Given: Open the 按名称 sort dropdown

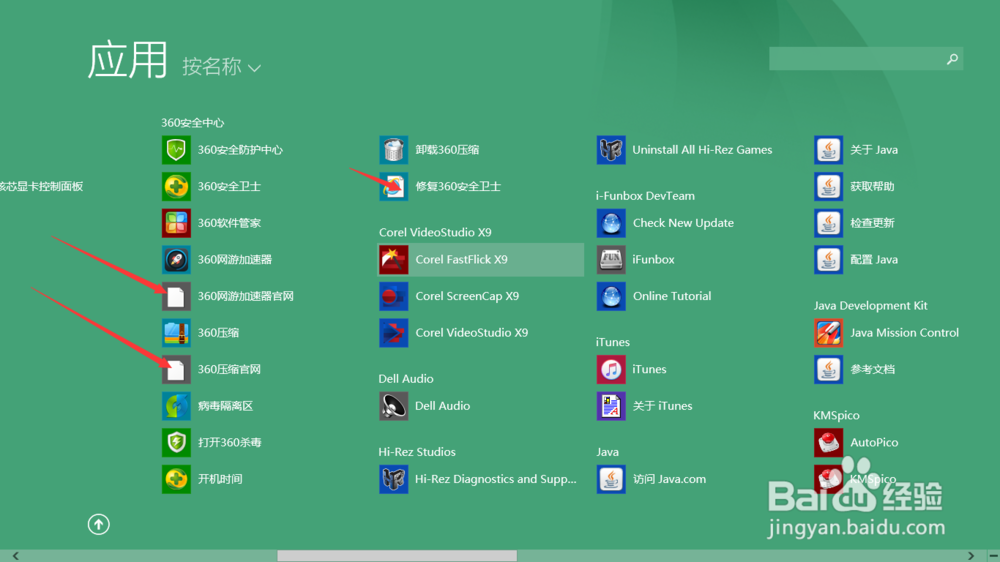Looking at the screenshot, I should (x=221, y=66).
